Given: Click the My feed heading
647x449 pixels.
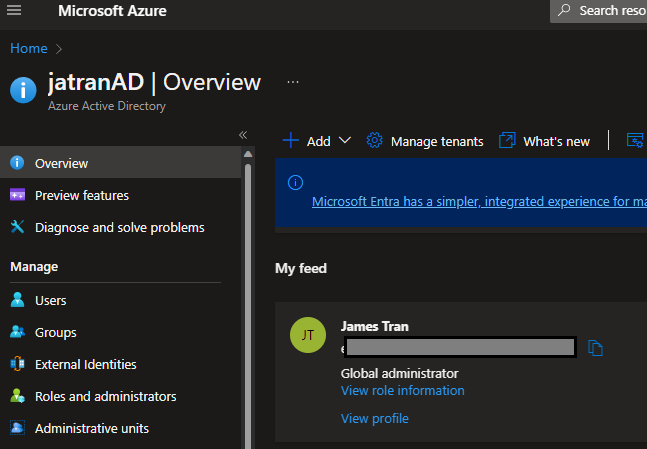Looking at the screenshot, I should pos(301,268).
